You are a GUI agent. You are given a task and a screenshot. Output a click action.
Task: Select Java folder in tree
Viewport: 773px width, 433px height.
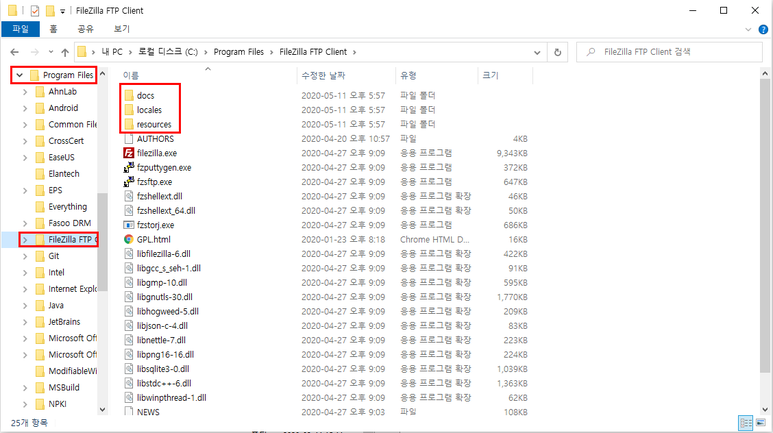click(x=56, y=305)
